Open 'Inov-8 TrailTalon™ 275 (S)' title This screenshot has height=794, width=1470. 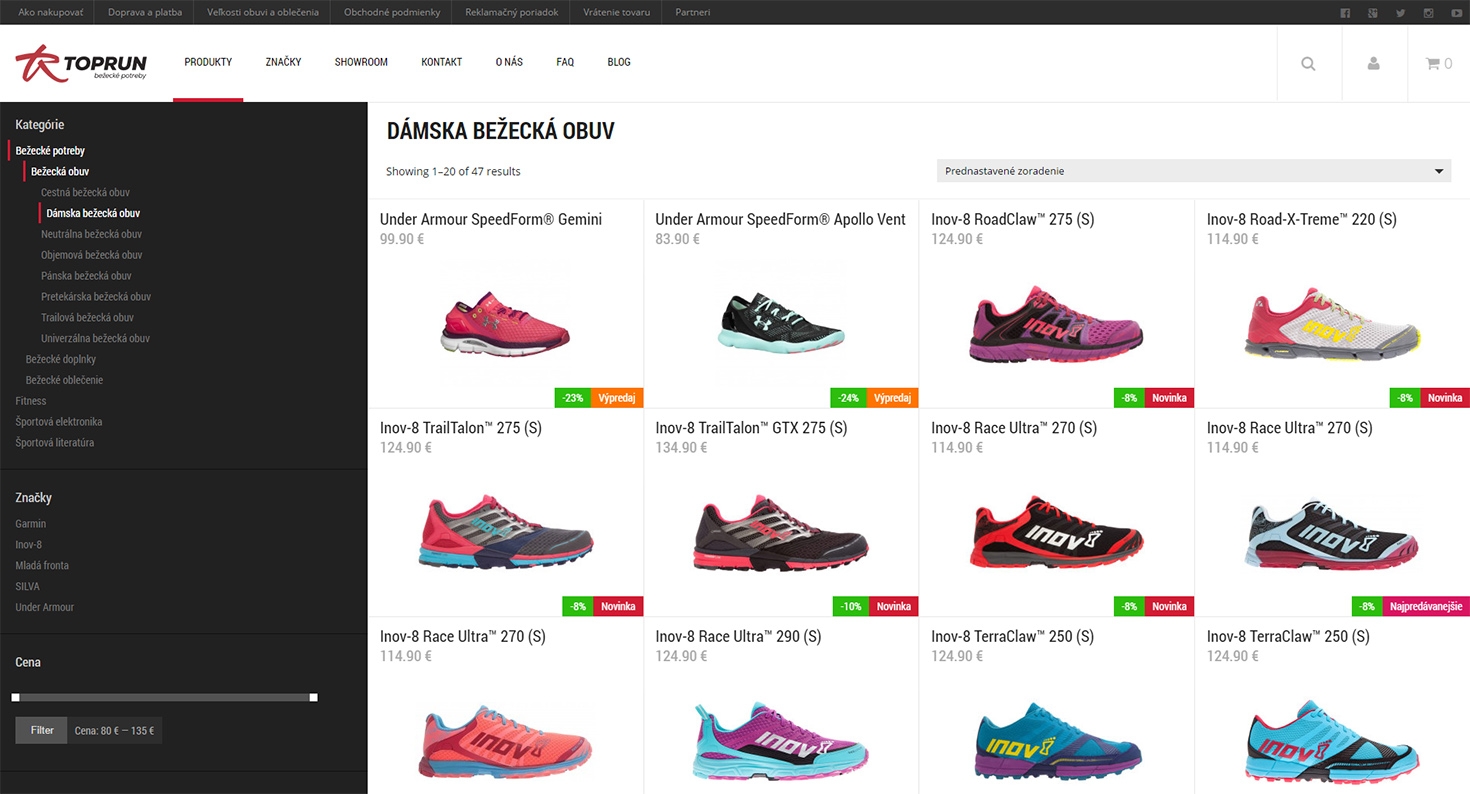click(x=461, y=428)
